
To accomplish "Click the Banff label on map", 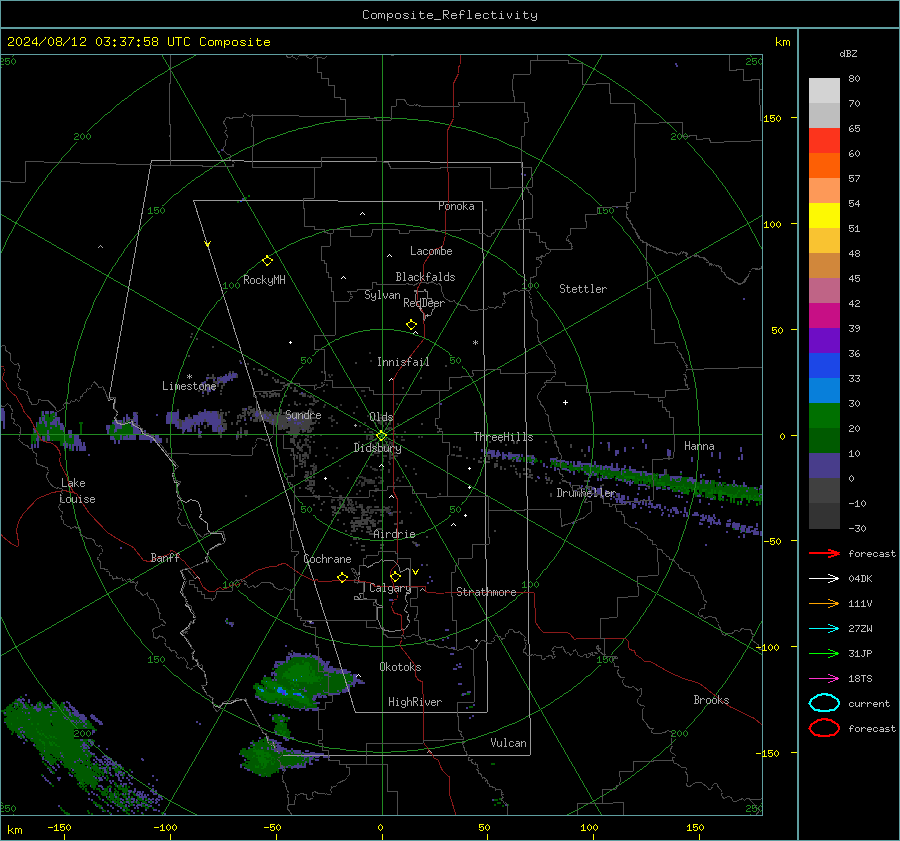I will pos(165,557).
